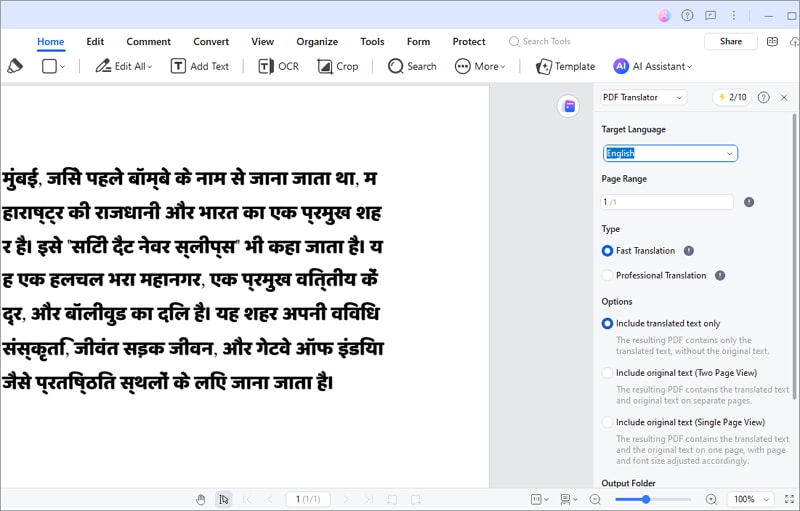Open the View tab
Screen dimensions: 800x511
(262, 42)
